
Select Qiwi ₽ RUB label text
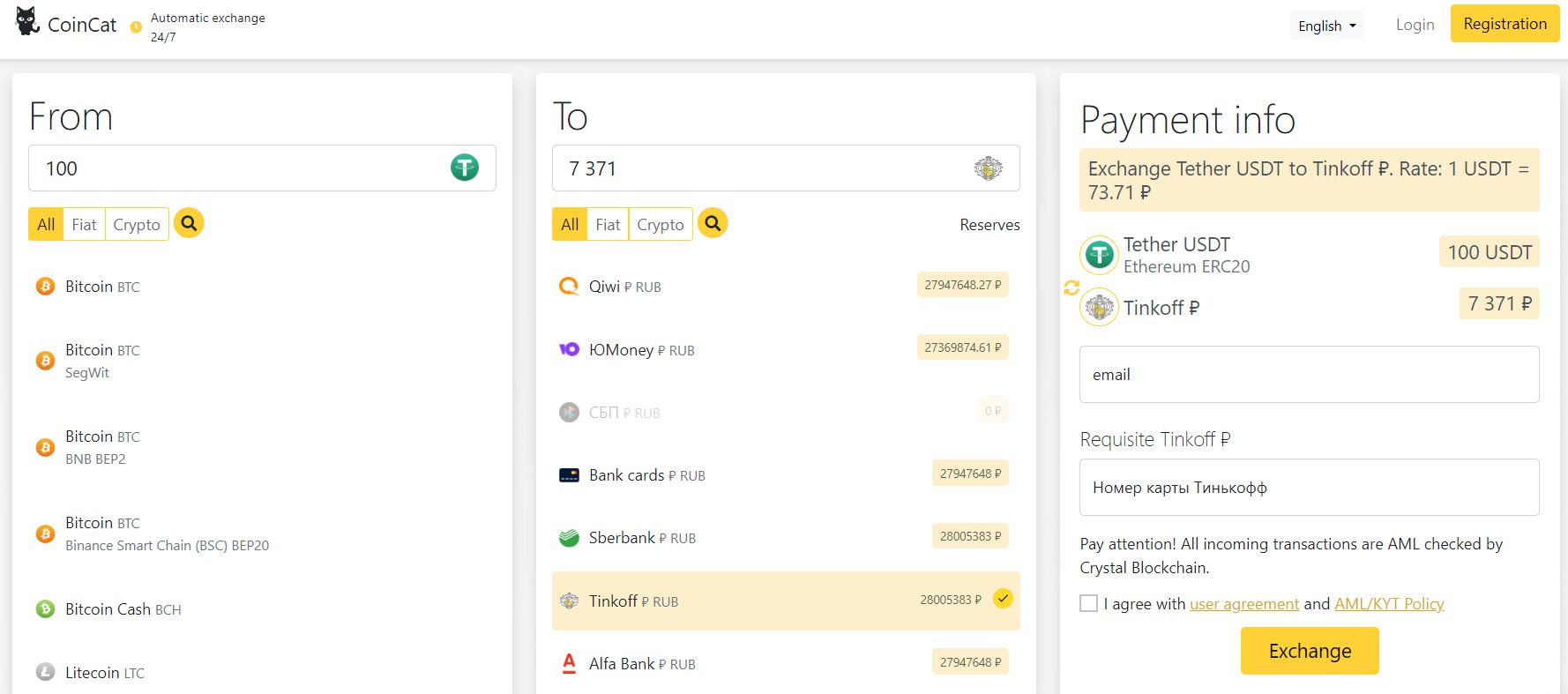tap(625, 287)
